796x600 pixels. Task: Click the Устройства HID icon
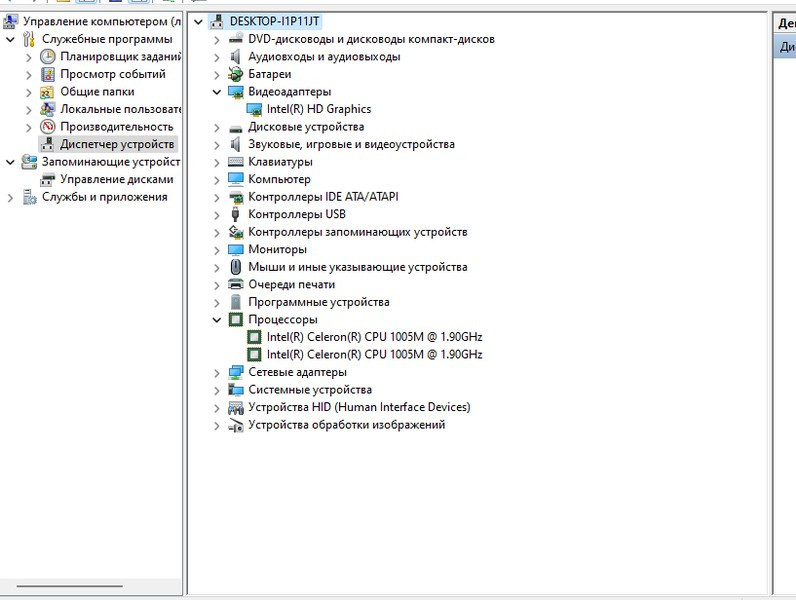pyautogui.click(x=236, y=408)
